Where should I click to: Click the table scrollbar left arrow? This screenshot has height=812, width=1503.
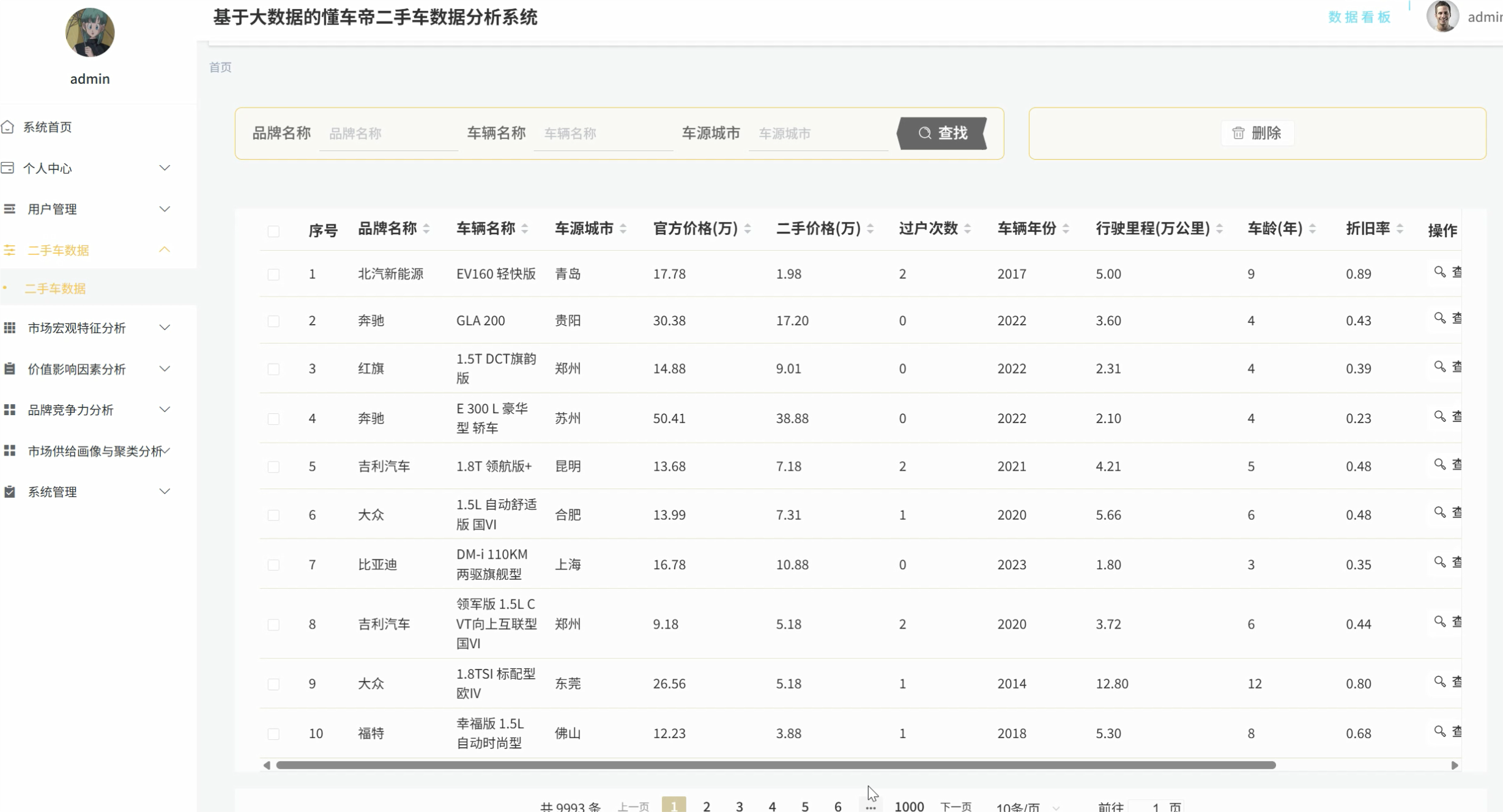[267, 766]
